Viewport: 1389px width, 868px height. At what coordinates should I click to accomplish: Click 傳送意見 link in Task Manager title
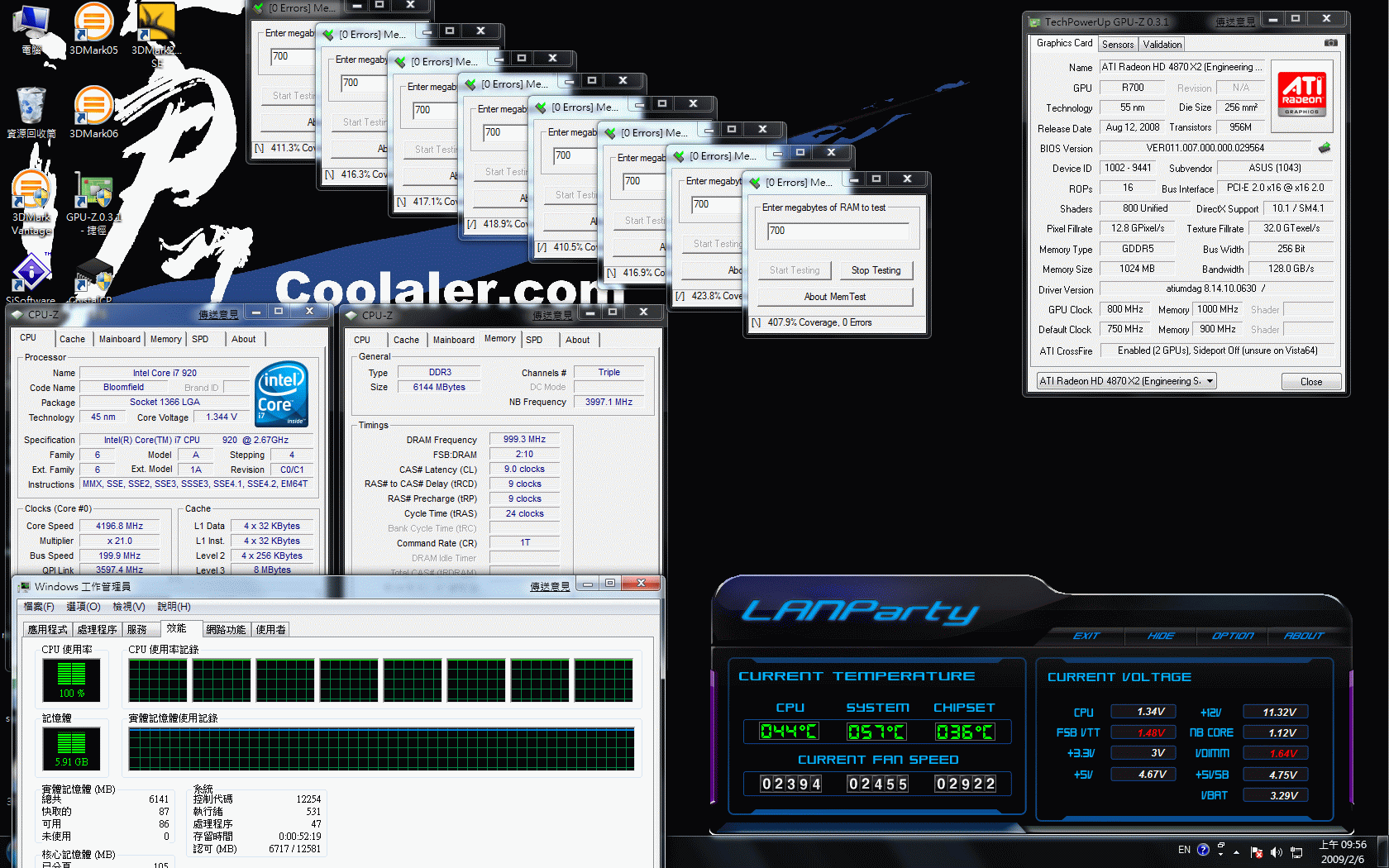click(x=550, y=587)
